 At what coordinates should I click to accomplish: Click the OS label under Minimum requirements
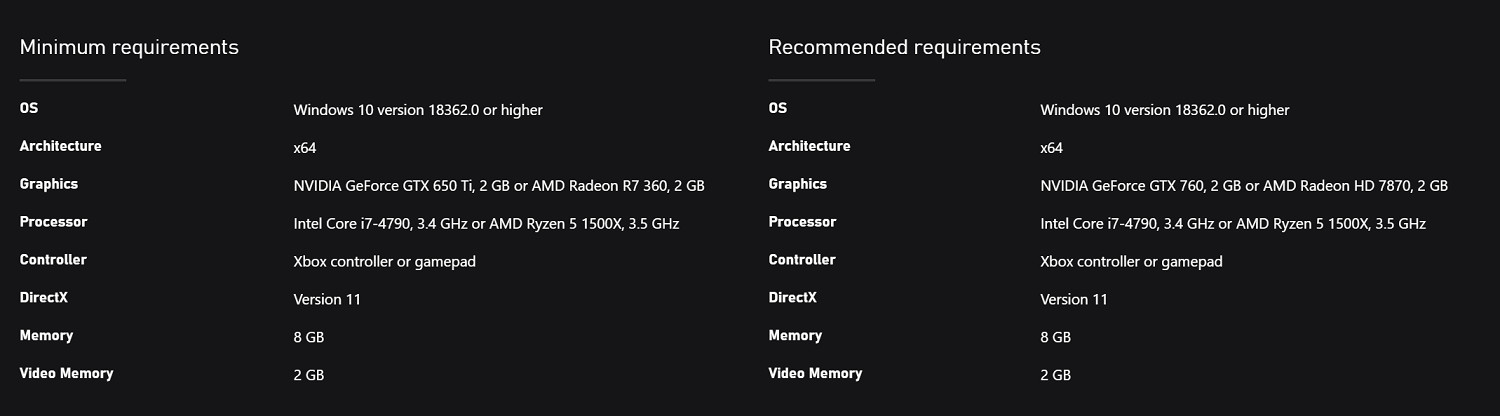coord(29,108)
